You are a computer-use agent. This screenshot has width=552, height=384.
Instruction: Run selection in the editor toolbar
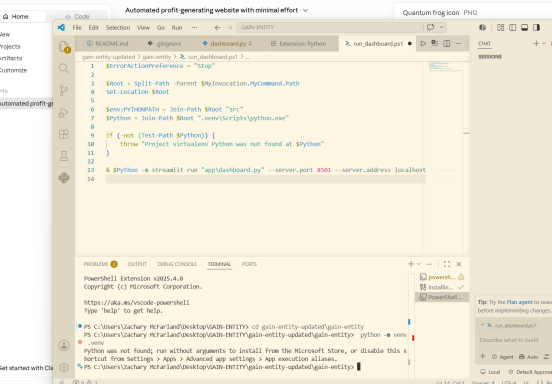pyautogui.click(x=435, y=43)
